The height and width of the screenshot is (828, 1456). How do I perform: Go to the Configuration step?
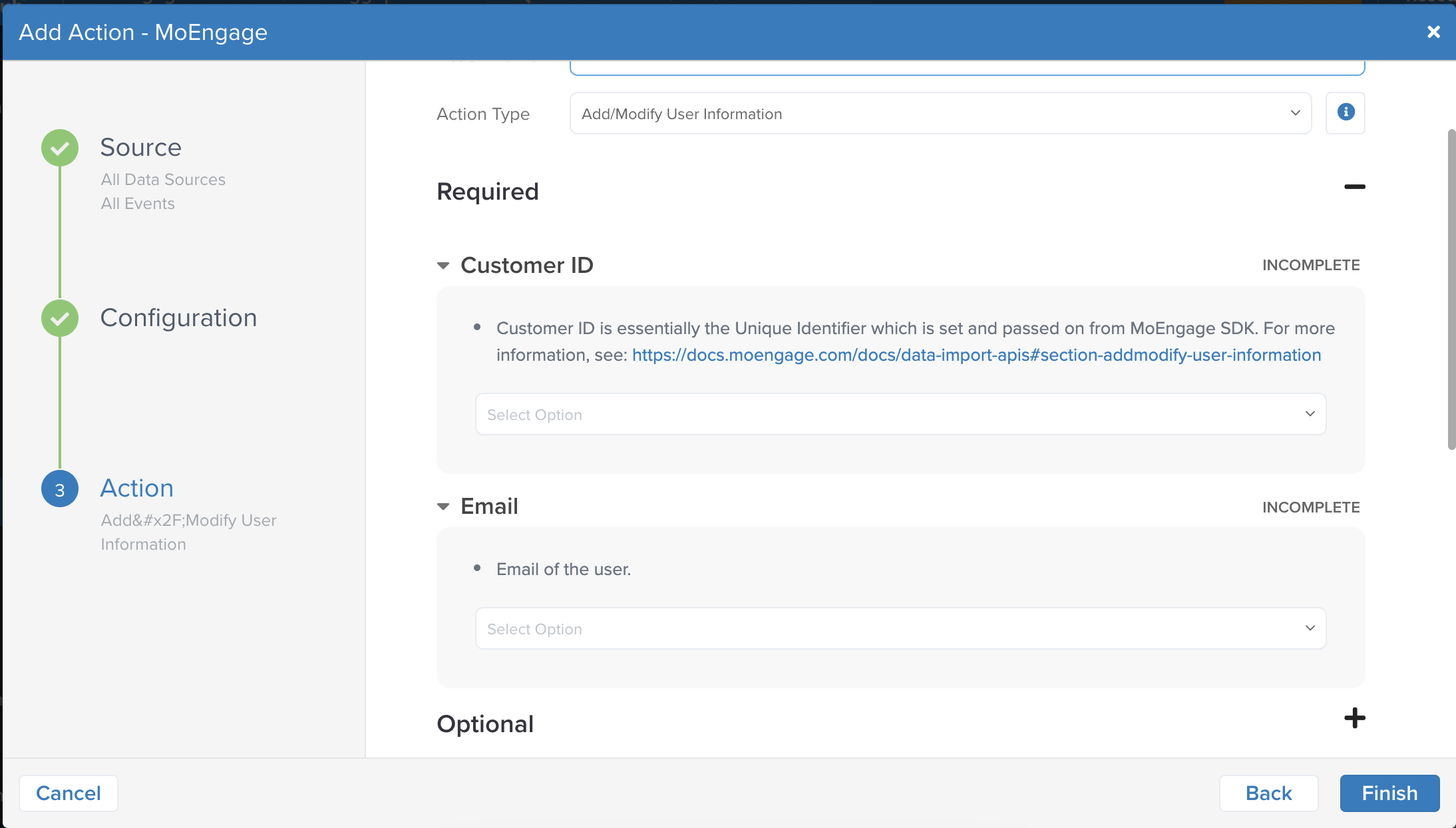(178, 317)
